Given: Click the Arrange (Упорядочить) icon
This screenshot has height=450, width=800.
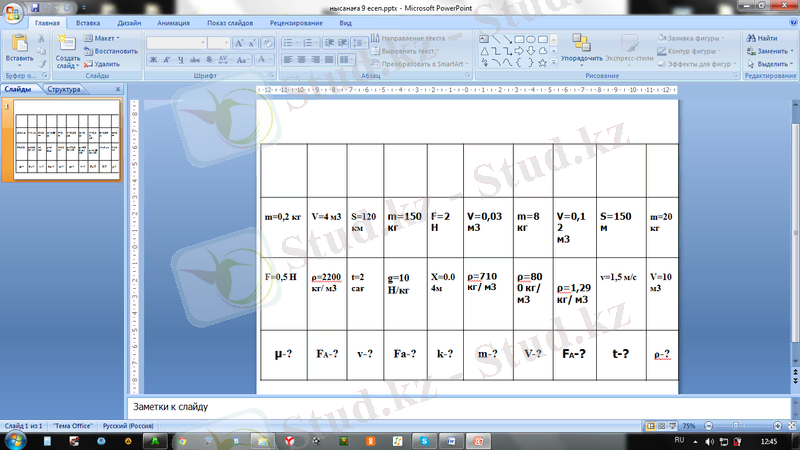Looking at the screenshot, I should [x=581, y=44].
